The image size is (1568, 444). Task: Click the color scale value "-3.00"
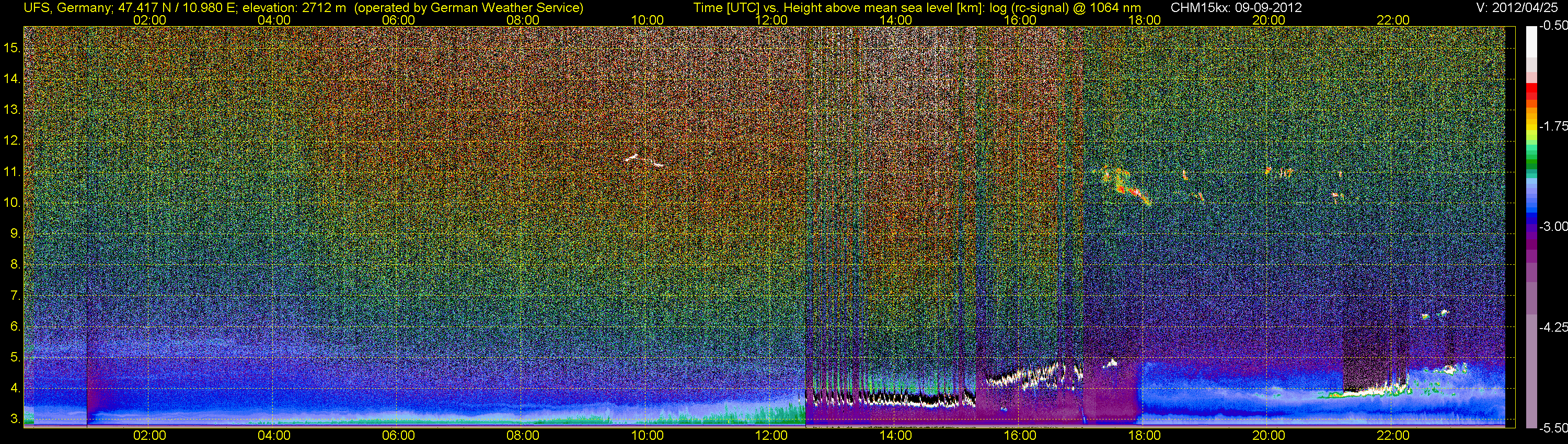tap(1553, 227)
